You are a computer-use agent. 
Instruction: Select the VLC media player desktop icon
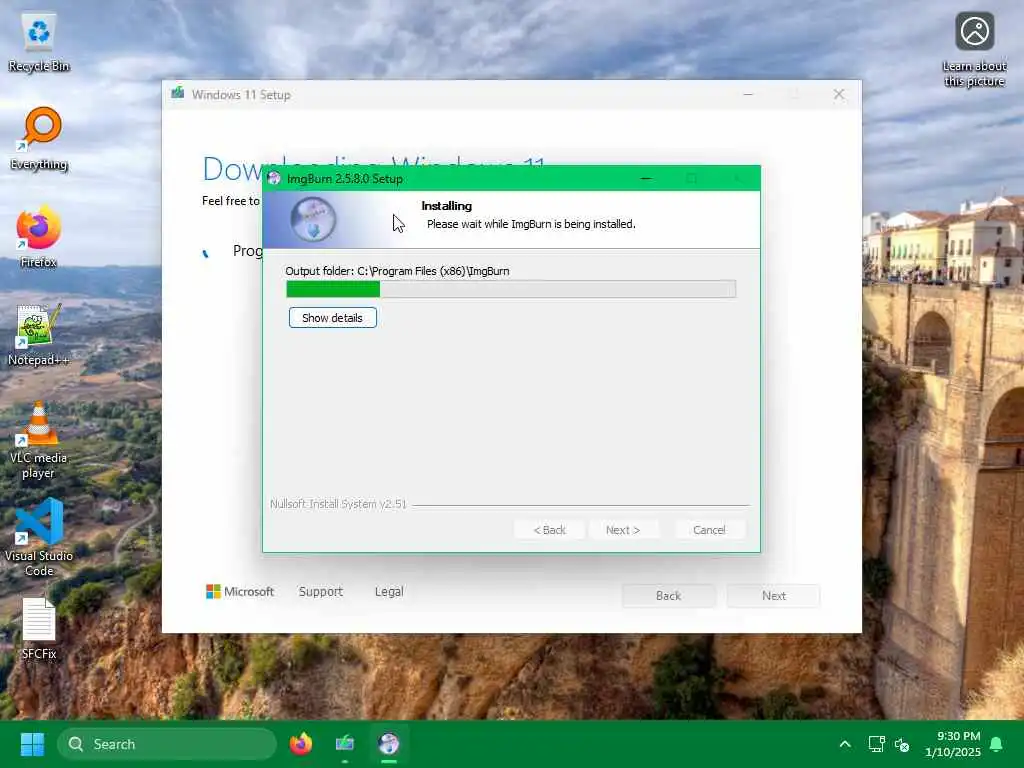(39, 440)
